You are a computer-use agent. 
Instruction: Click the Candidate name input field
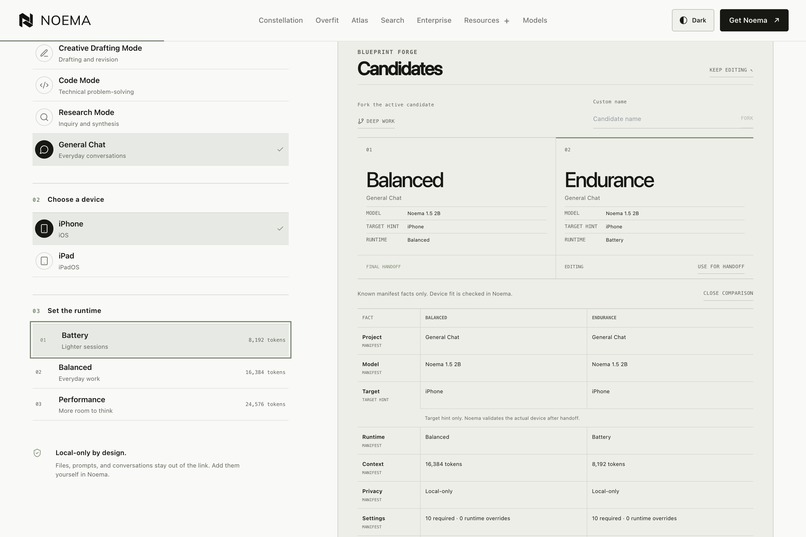pos(665,119)
